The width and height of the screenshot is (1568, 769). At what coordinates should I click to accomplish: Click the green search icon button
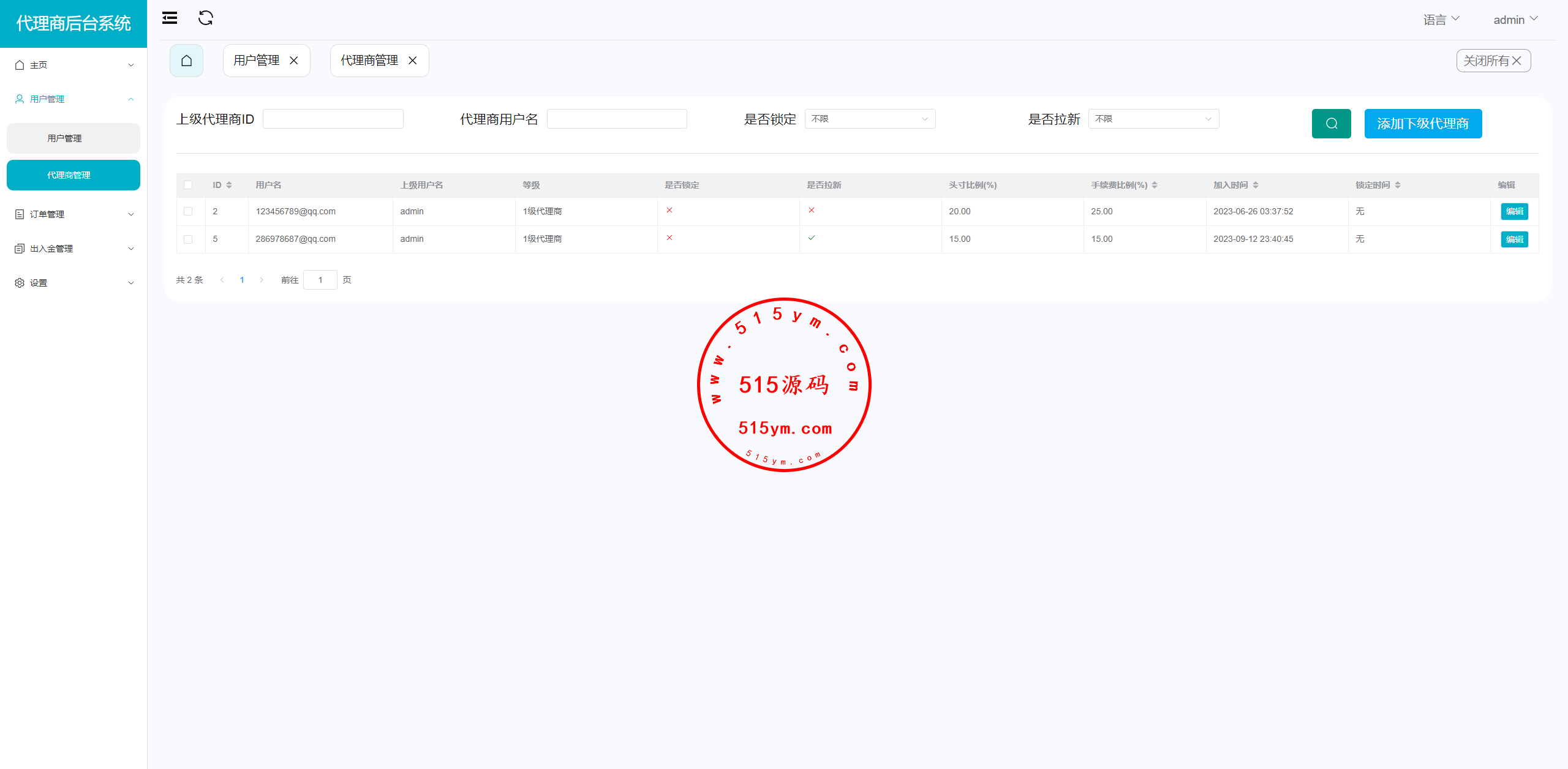click(x=1331, y=124)
